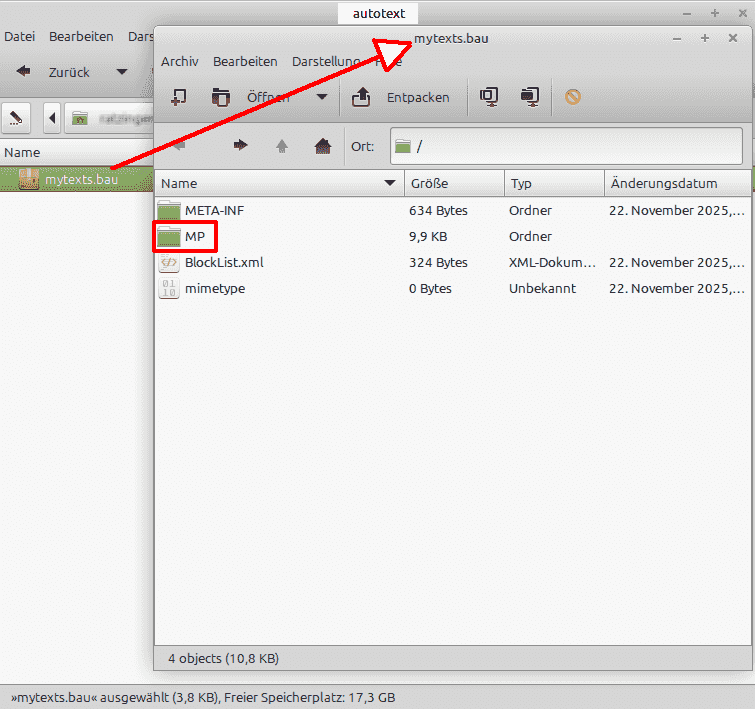Sort by the Größe column header
755x709 pixels.
point(453,184)
